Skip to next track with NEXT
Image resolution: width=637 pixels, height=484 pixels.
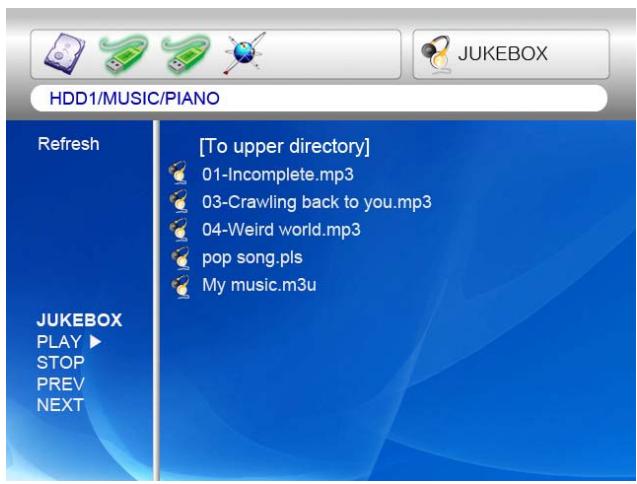click(60, 405)
